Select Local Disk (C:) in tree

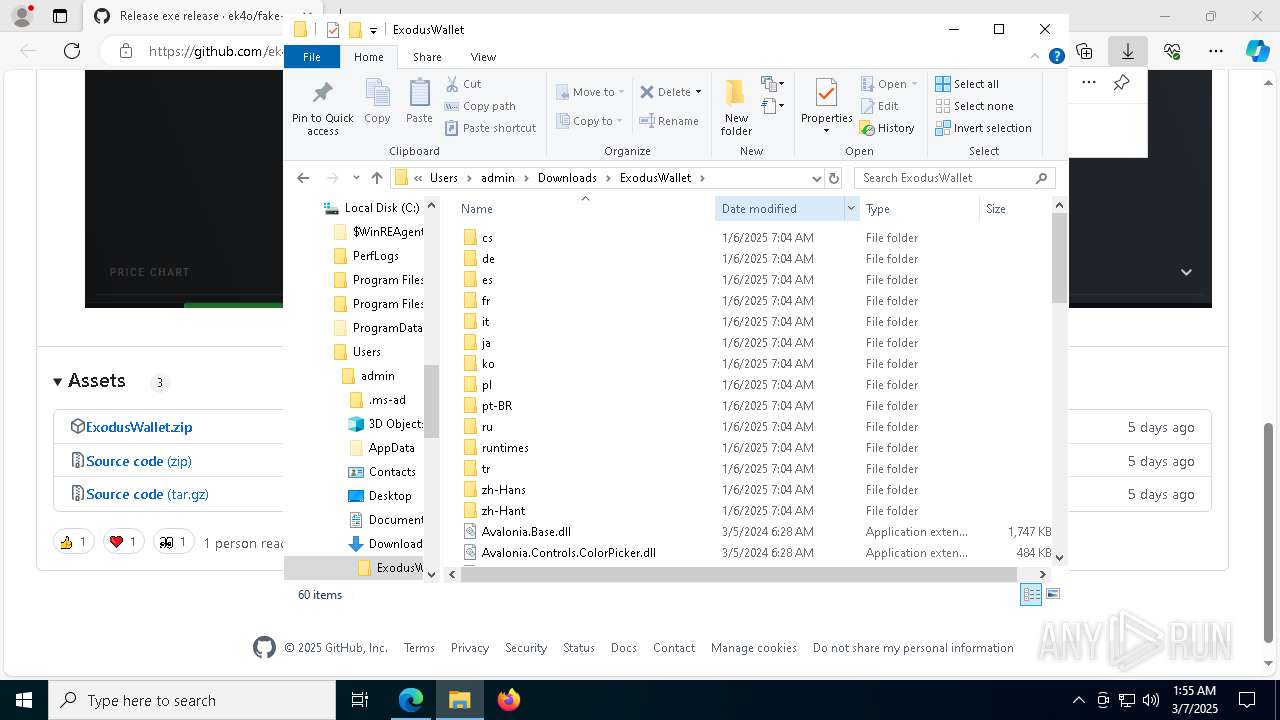pyautogui.click(x=381, y=208)
